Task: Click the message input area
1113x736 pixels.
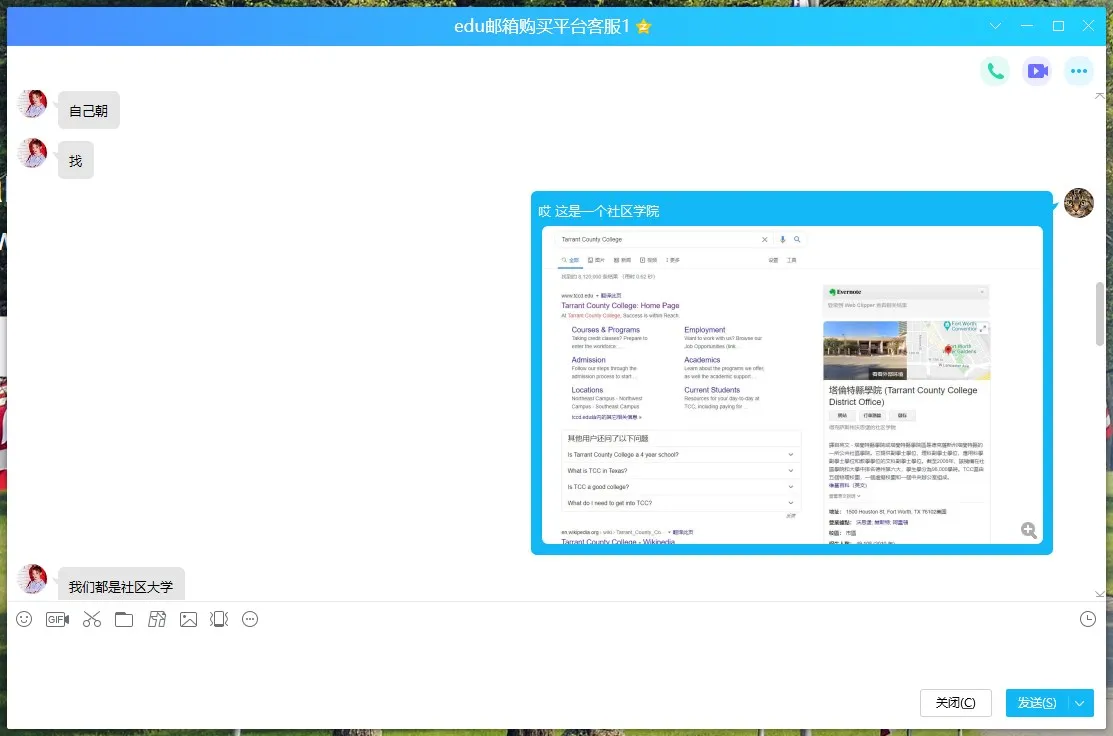Action: pos(556,659)
